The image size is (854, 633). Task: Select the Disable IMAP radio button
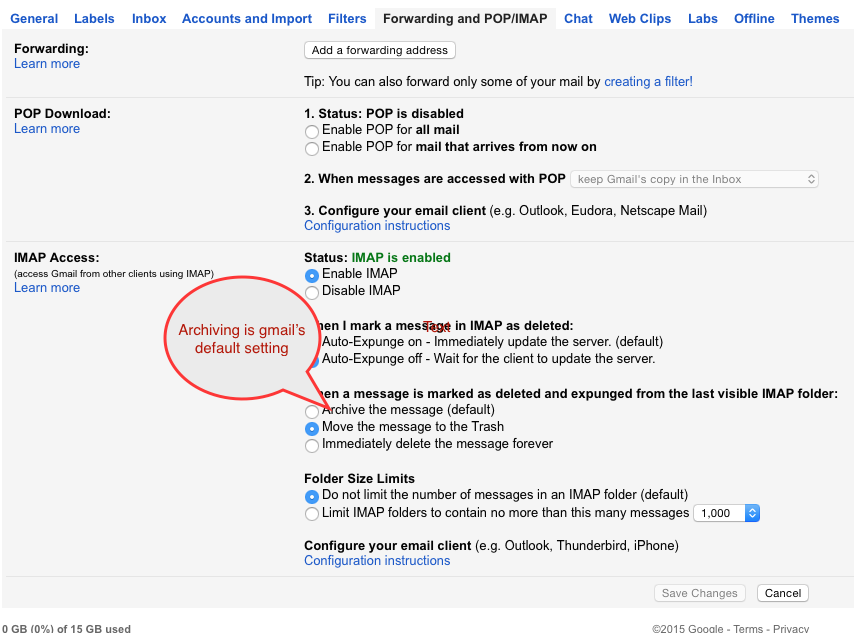[x=312, y=292]
